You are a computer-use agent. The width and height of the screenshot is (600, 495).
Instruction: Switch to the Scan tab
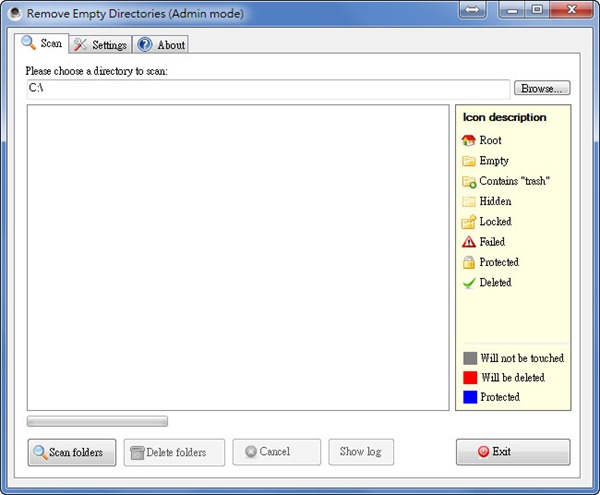pyautogui.click(x=42, y=44)
